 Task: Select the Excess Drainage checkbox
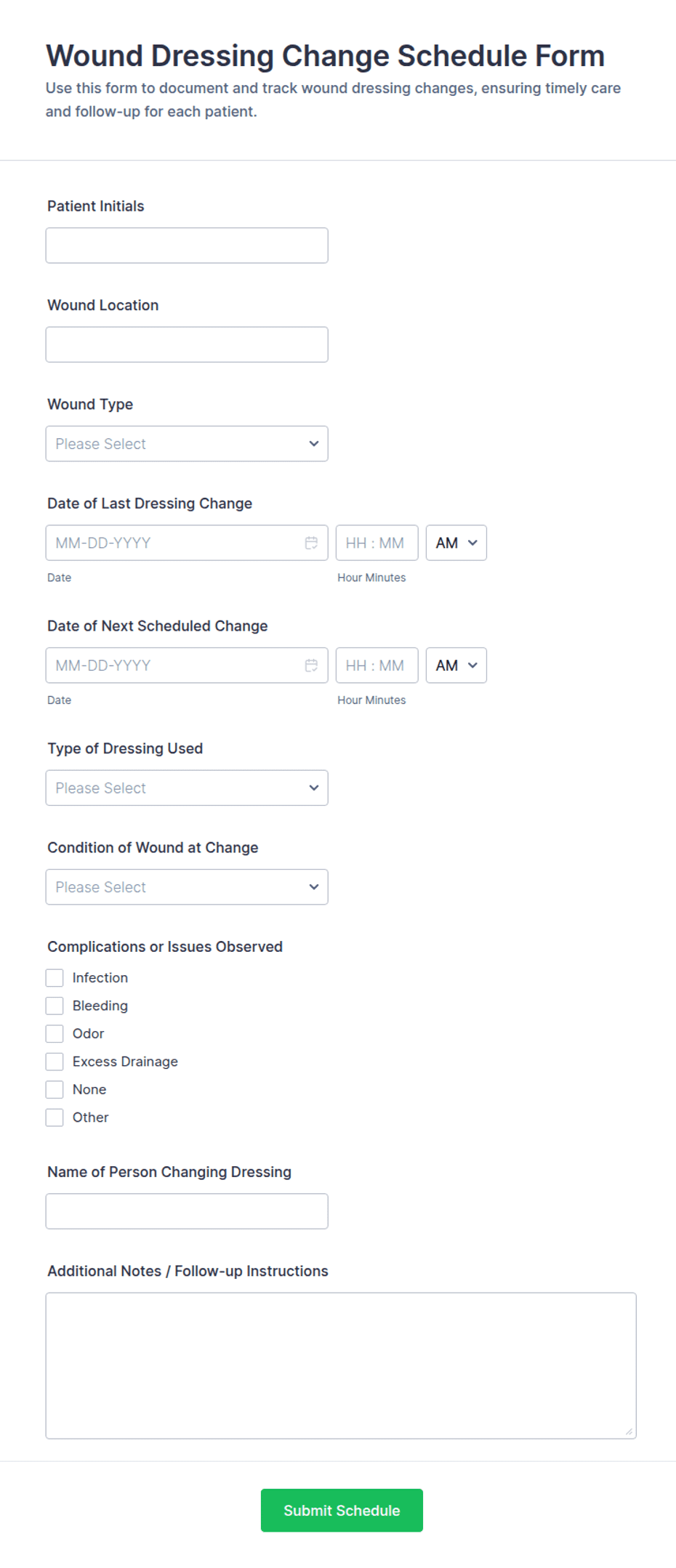pos(55,1062)
